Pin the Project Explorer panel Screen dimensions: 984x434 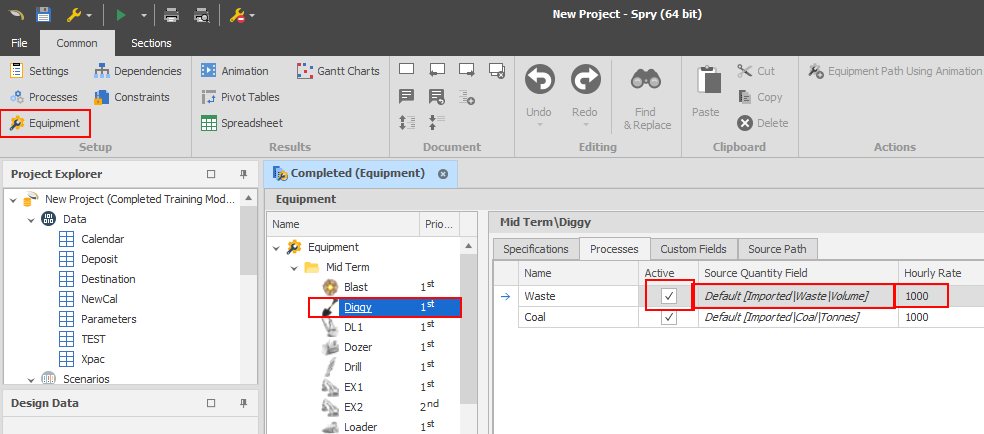pos(243,174)
